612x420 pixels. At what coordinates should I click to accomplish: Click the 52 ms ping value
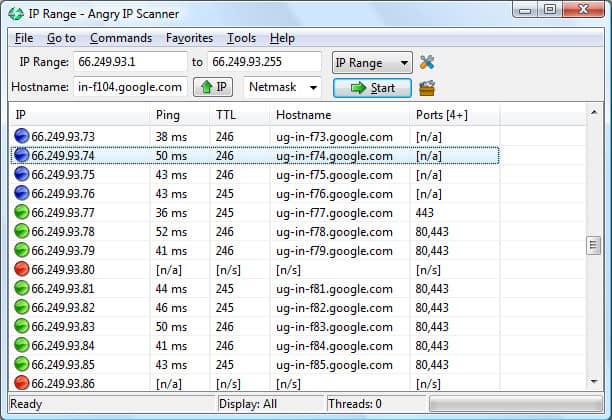[x=171, y=232]
